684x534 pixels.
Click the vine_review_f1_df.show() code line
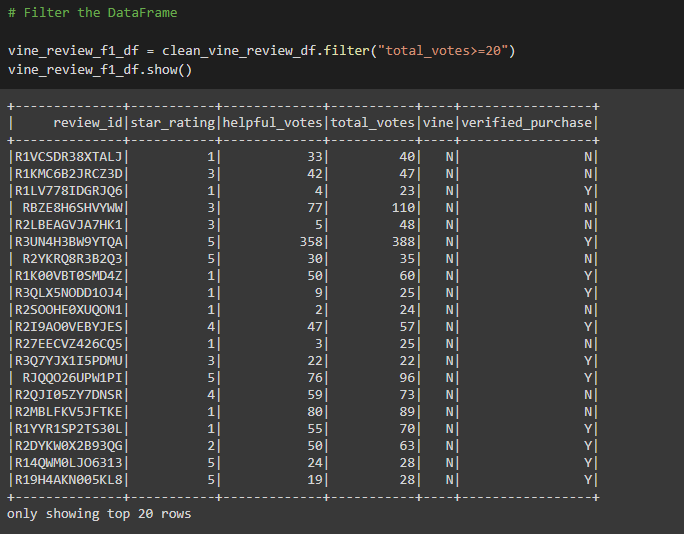100,70
